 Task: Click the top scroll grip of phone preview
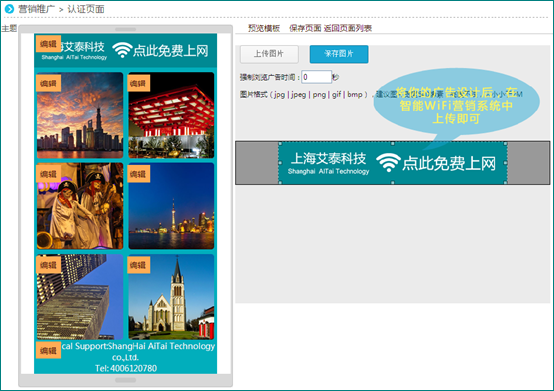point(125,29)
